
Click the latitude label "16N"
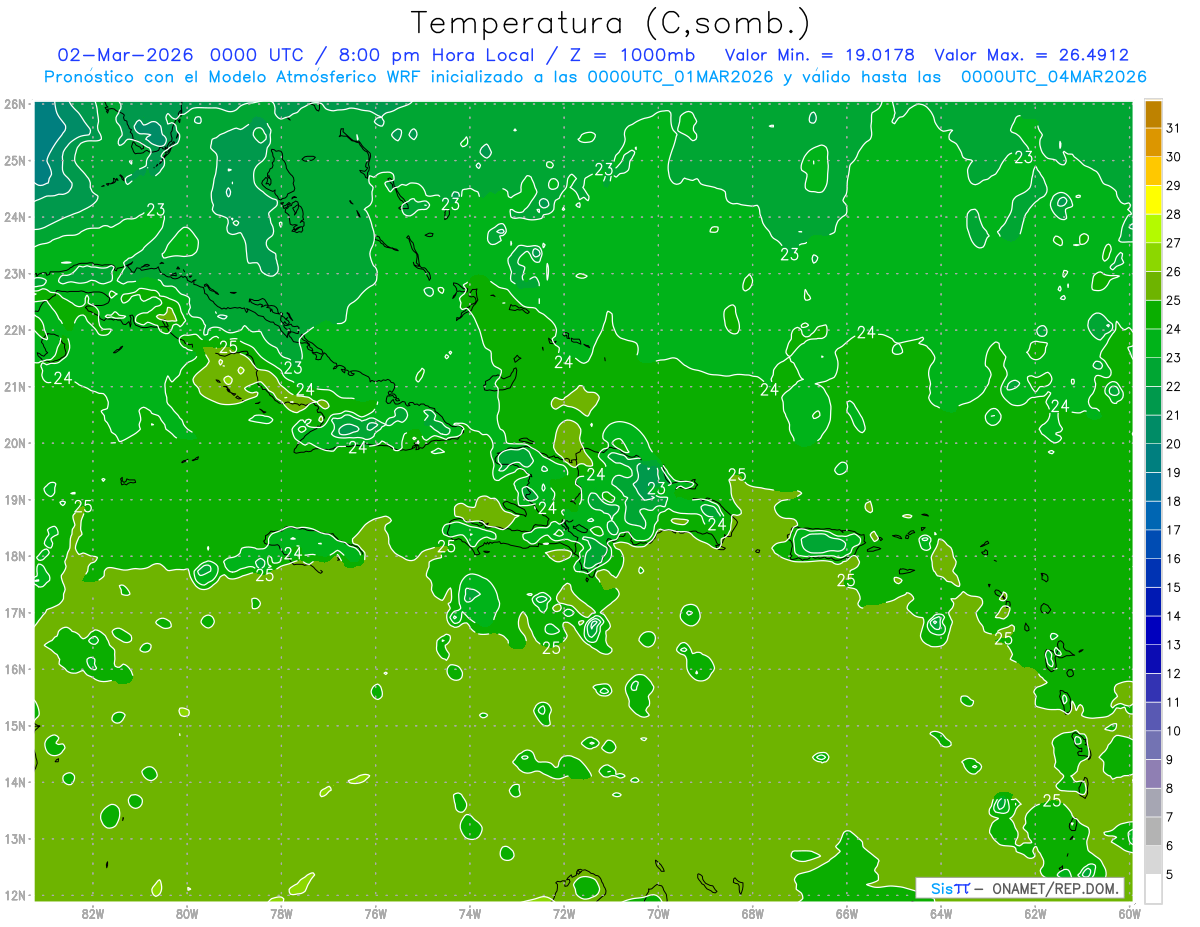[x=14, y=669]
